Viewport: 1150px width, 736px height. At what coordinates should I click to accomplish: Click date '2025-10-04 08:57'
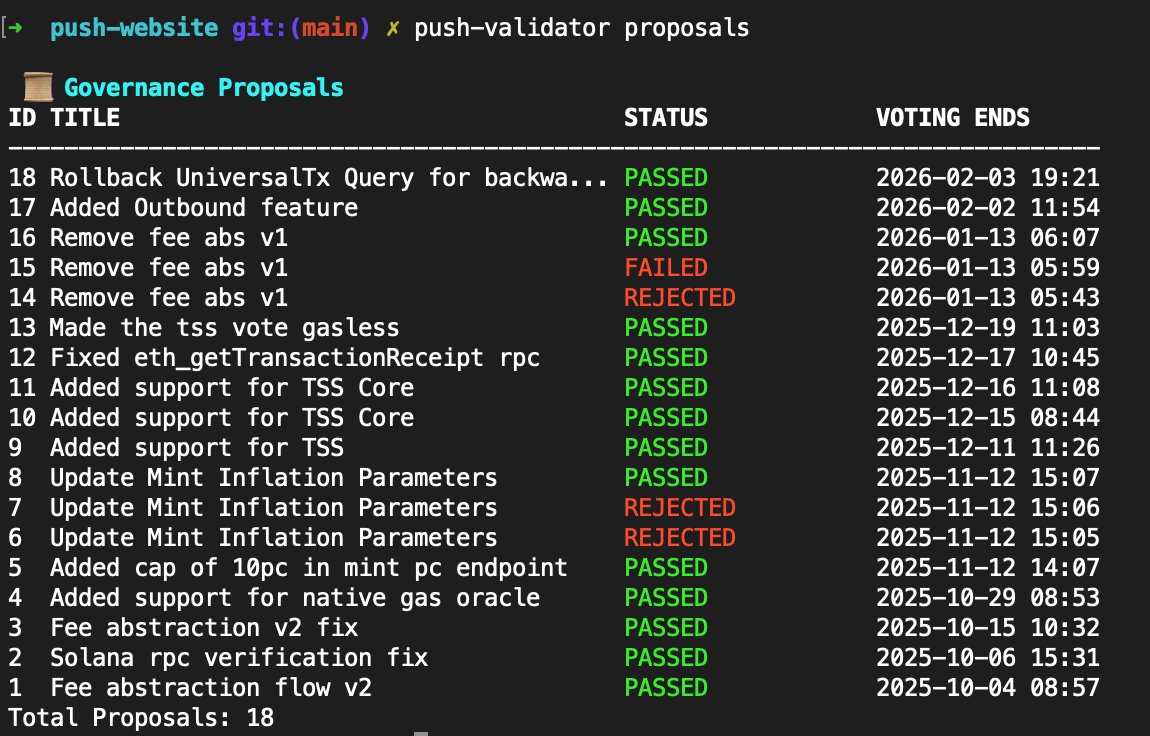(988, 688)
